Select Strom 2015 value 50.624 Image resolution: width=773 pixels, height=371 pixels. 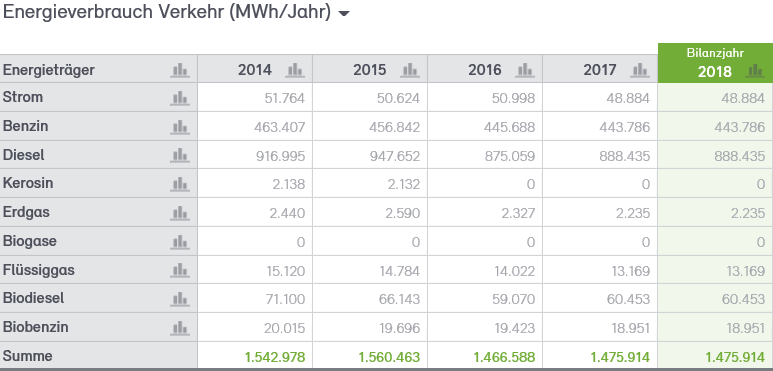pyautogui.click(x=398, y=98)
